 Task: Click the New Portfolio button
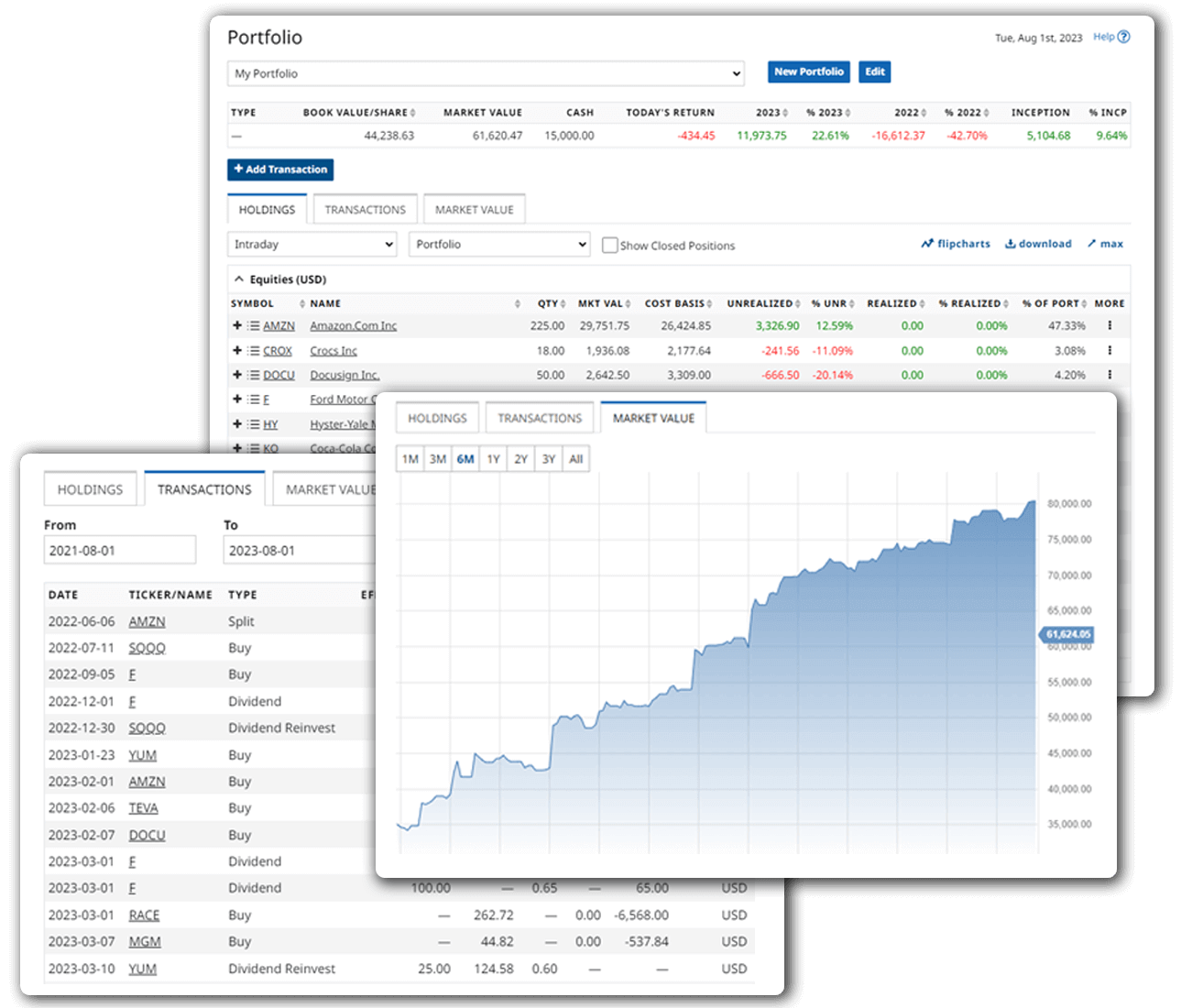pos(808,71)
